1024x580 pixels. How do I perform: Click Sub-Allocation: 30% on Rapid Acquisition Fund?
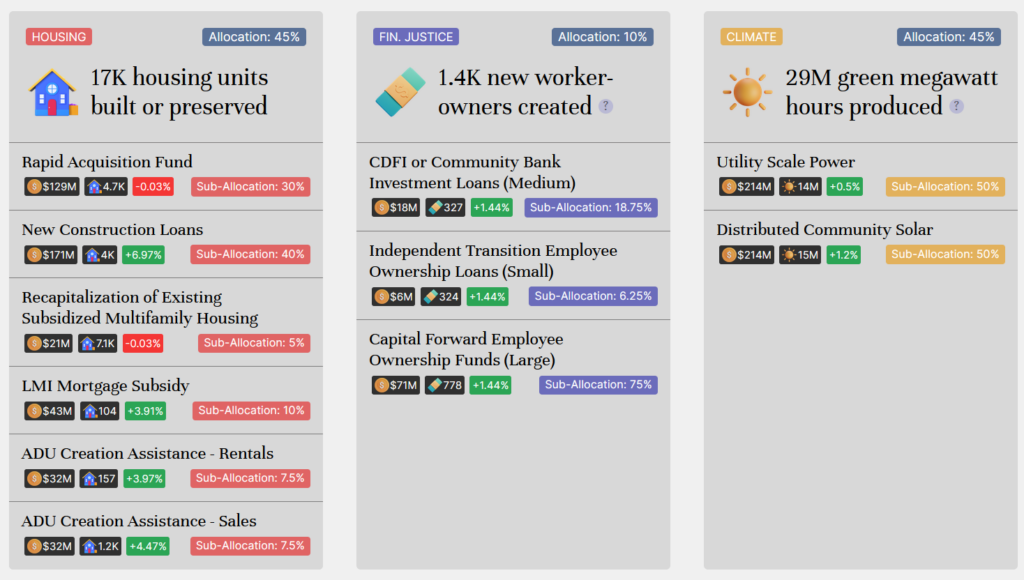click(251, 187)
